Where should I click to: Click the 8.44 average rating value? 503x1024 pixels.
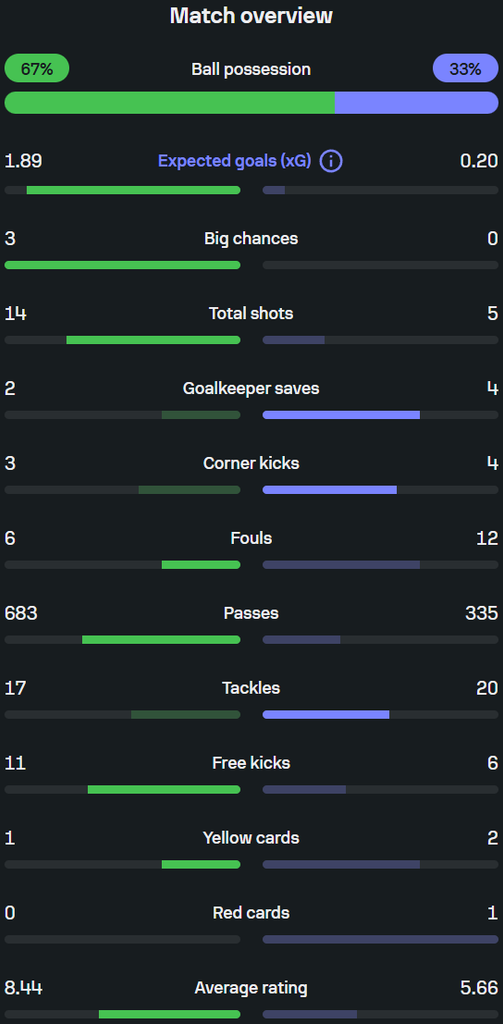point(24,988)
